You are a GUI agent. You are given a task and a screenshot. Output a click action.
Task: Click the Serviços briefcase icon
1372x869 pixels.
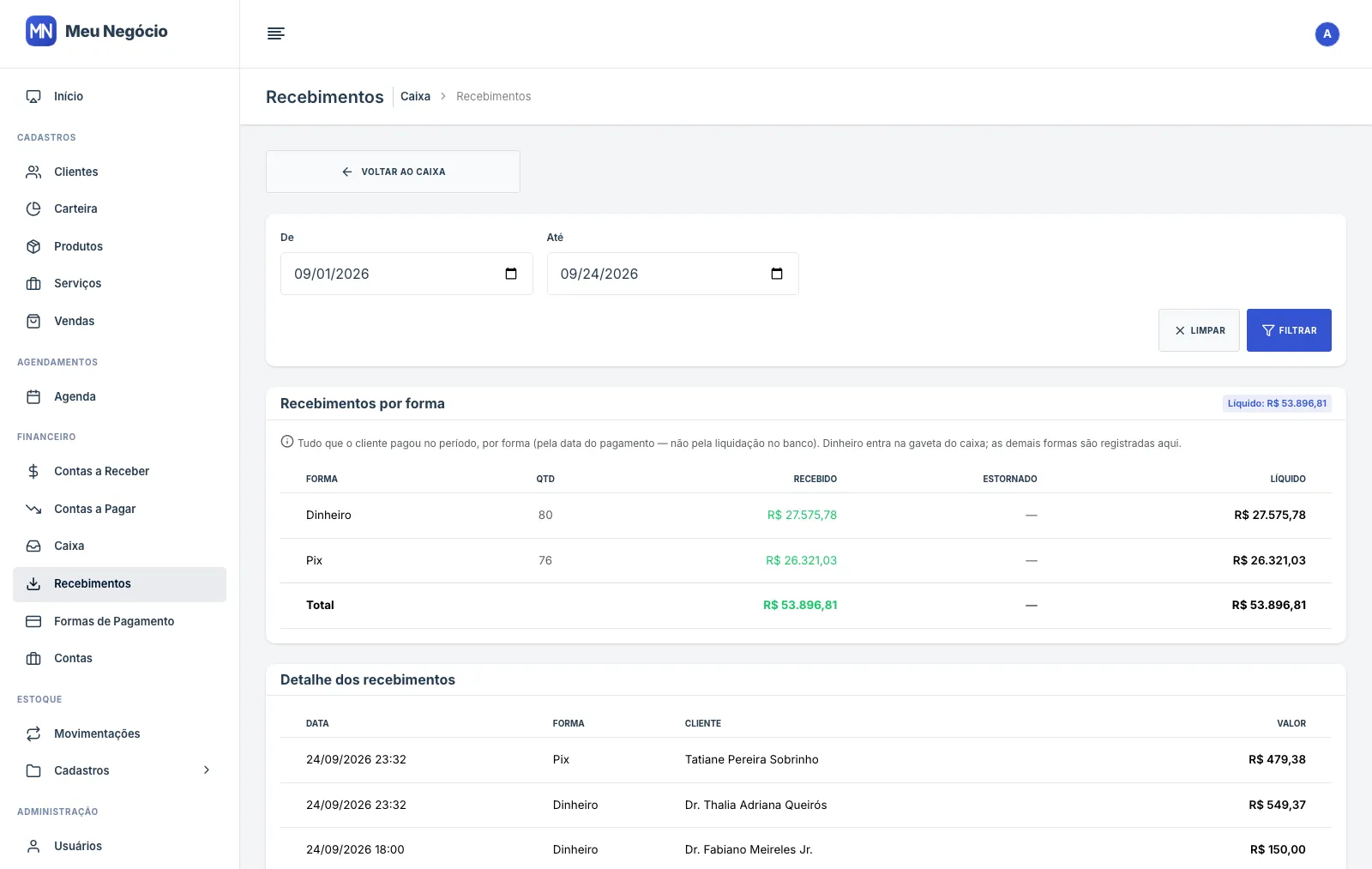point(33,283)
